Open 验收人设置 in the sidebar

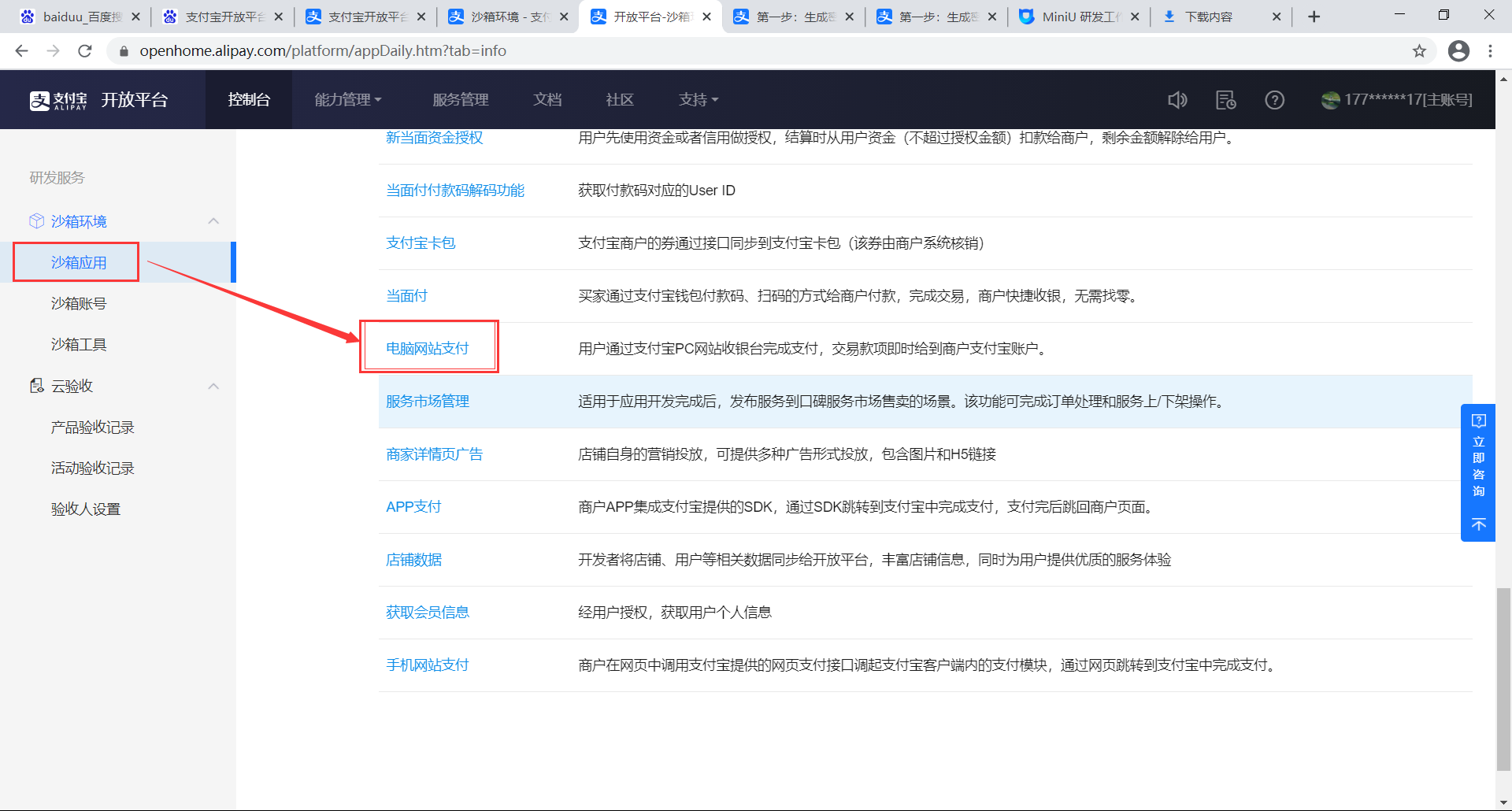[x=86, y=509]
